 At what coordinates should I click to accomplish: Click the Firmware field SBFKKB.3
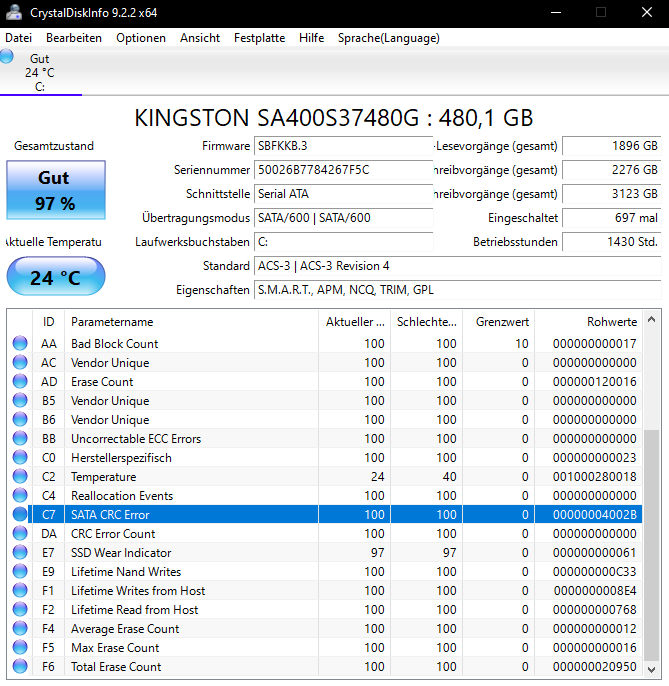(343, 146)
